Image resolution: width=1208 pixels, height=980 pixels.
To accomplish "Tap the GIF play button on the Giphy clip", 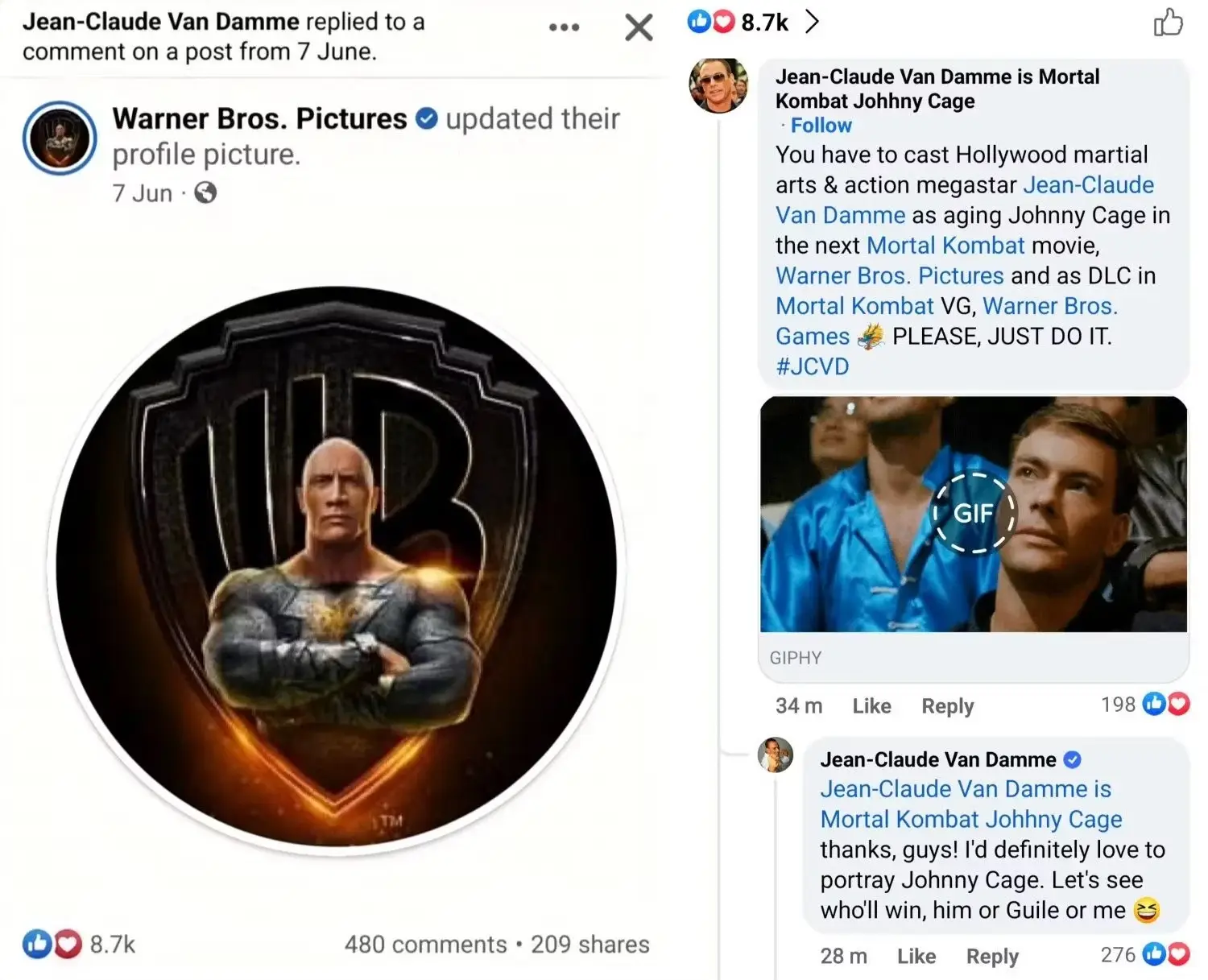I will [974, 513].
